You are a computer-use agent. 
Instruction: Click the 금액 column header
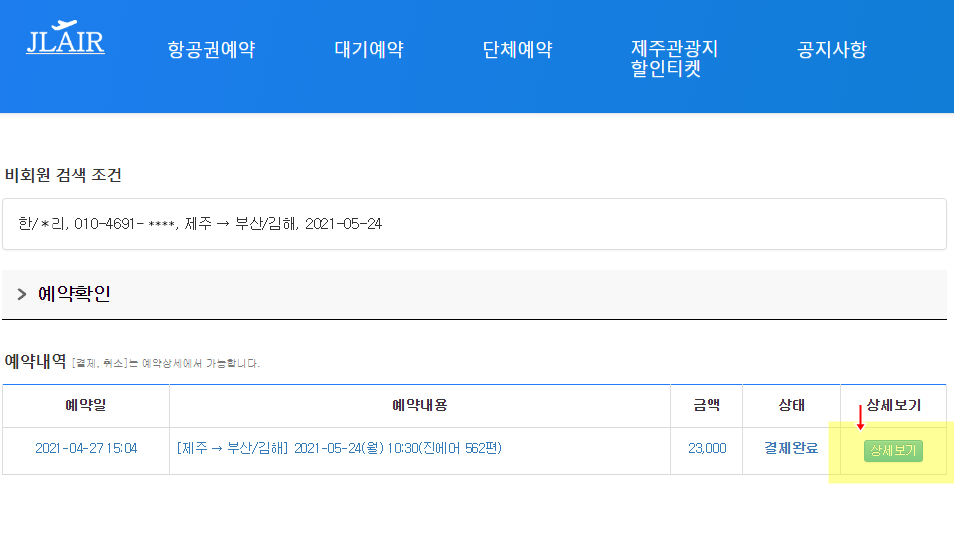click(706, 406)
